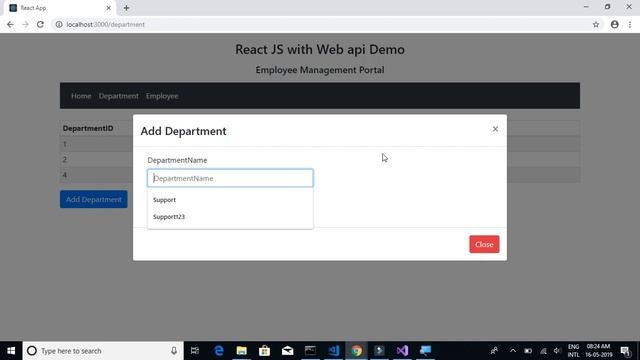
Task: Click the microphone icon in search box
Action: (x=174, y=351)
